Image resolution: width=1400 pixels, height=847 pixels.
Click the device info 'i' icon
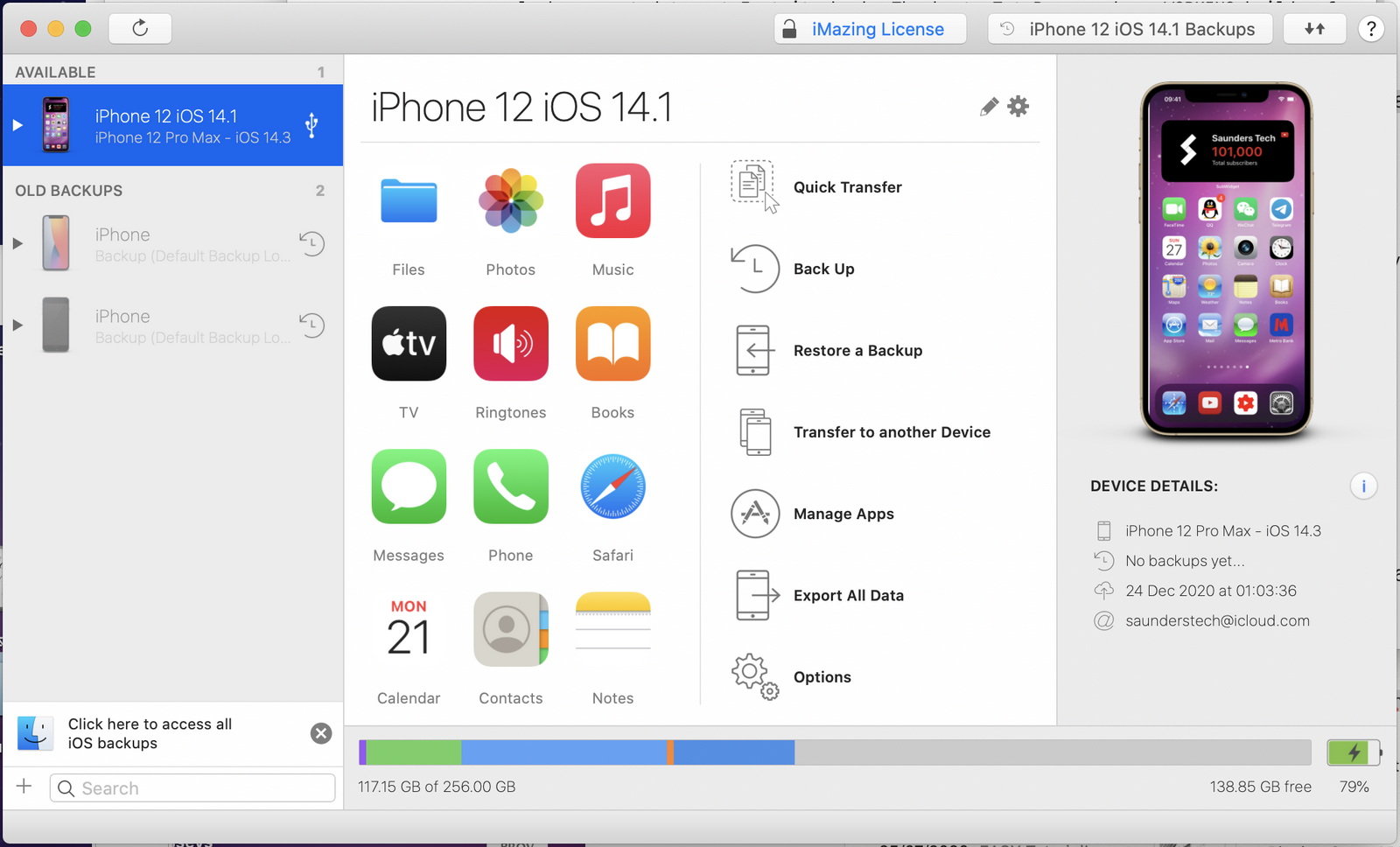coord(1363,486)
